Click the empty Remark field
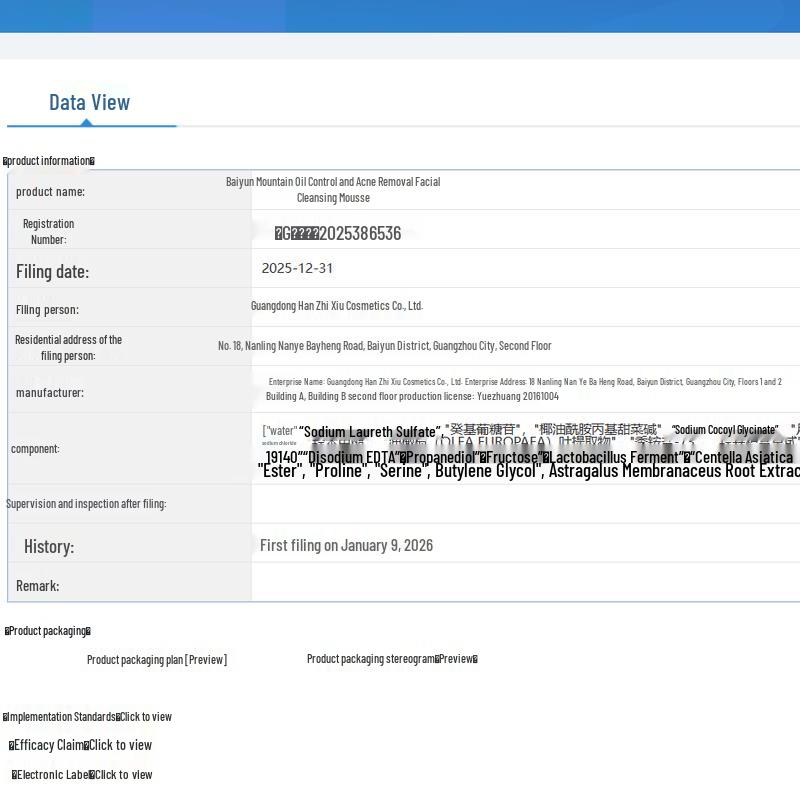800x800 pixels. tap(525, 584)
